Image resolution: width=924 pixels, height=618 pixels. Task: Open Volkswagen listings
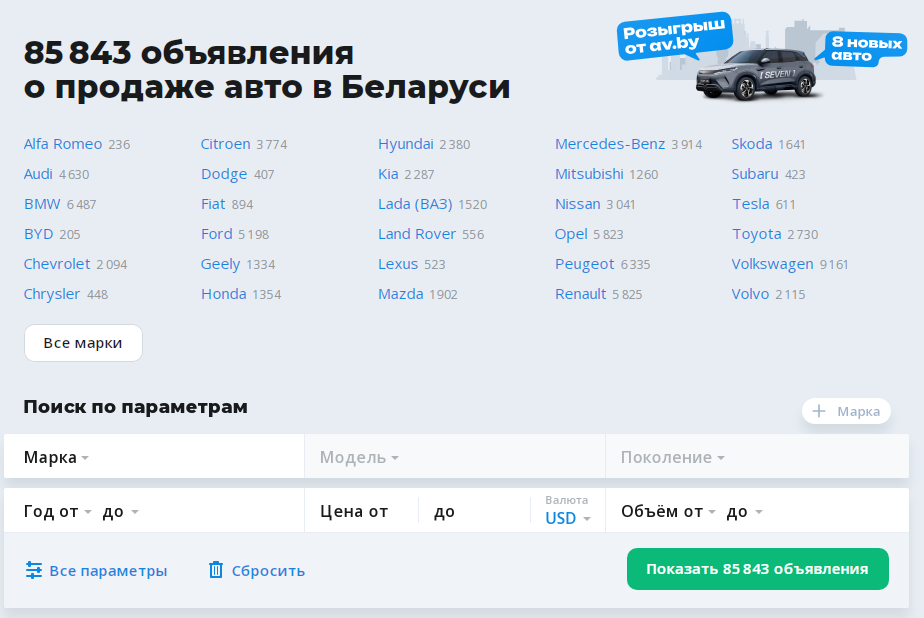click(x=773, y=265)
